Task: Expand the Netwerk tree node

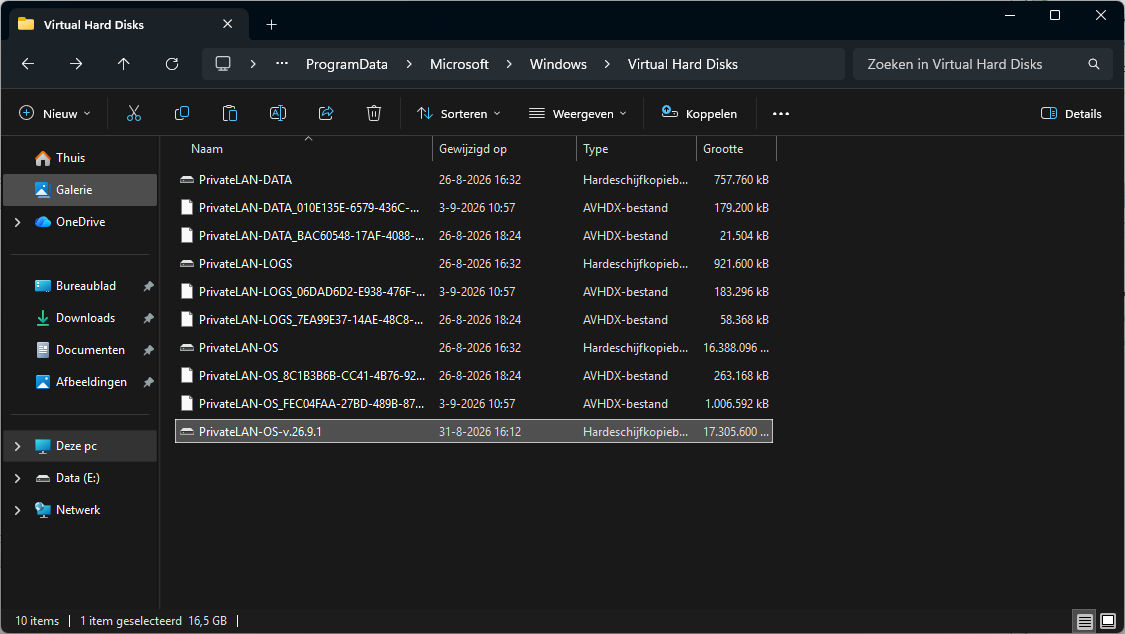Action: pos(18,510)
